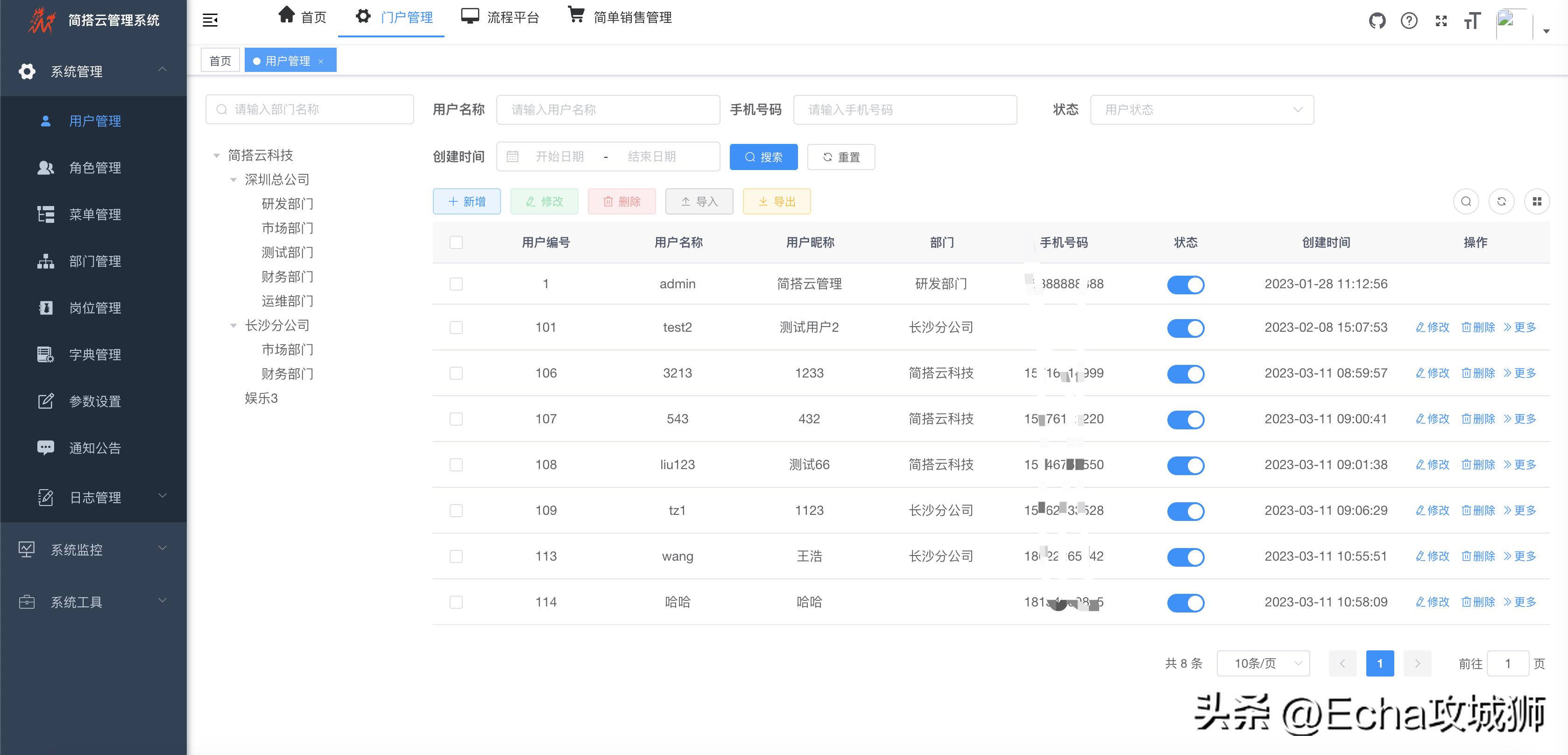Check the select-all checkbox in table header
1568x755 pixels.
(x=456, y=242)
